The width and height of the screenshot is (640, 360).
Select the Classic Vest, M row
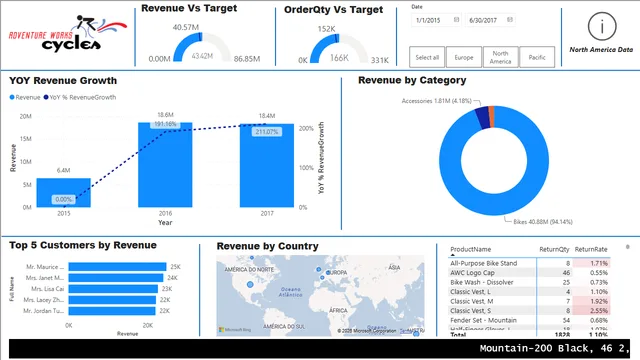[x=529, y=301]
